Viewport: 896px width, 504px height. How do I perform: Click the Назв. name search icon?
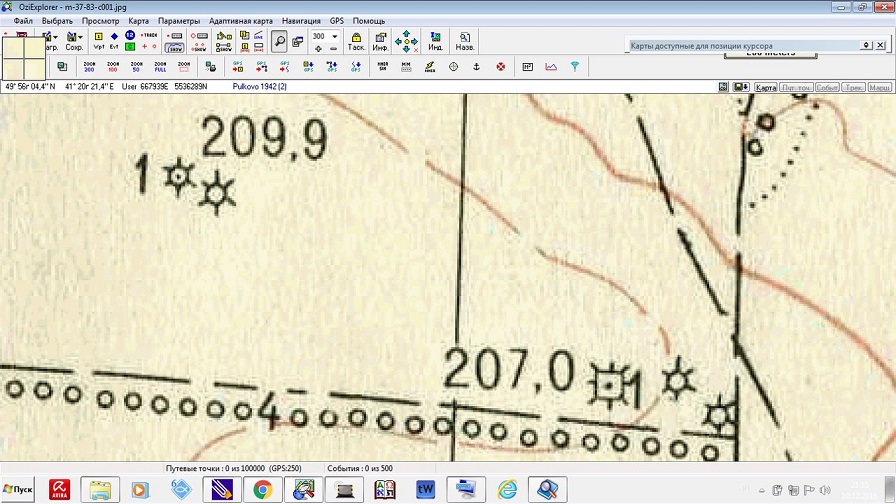point(465,41)
